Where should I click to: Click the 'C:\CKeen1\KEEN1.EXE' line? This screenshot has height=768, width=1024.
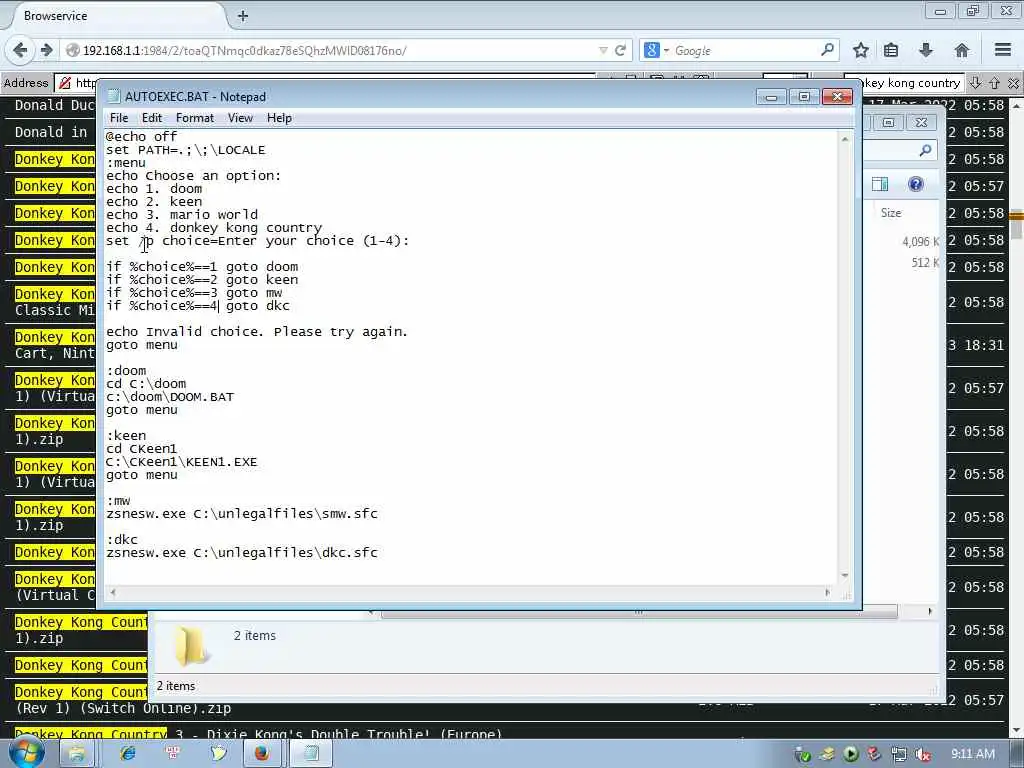click(182, 462)
